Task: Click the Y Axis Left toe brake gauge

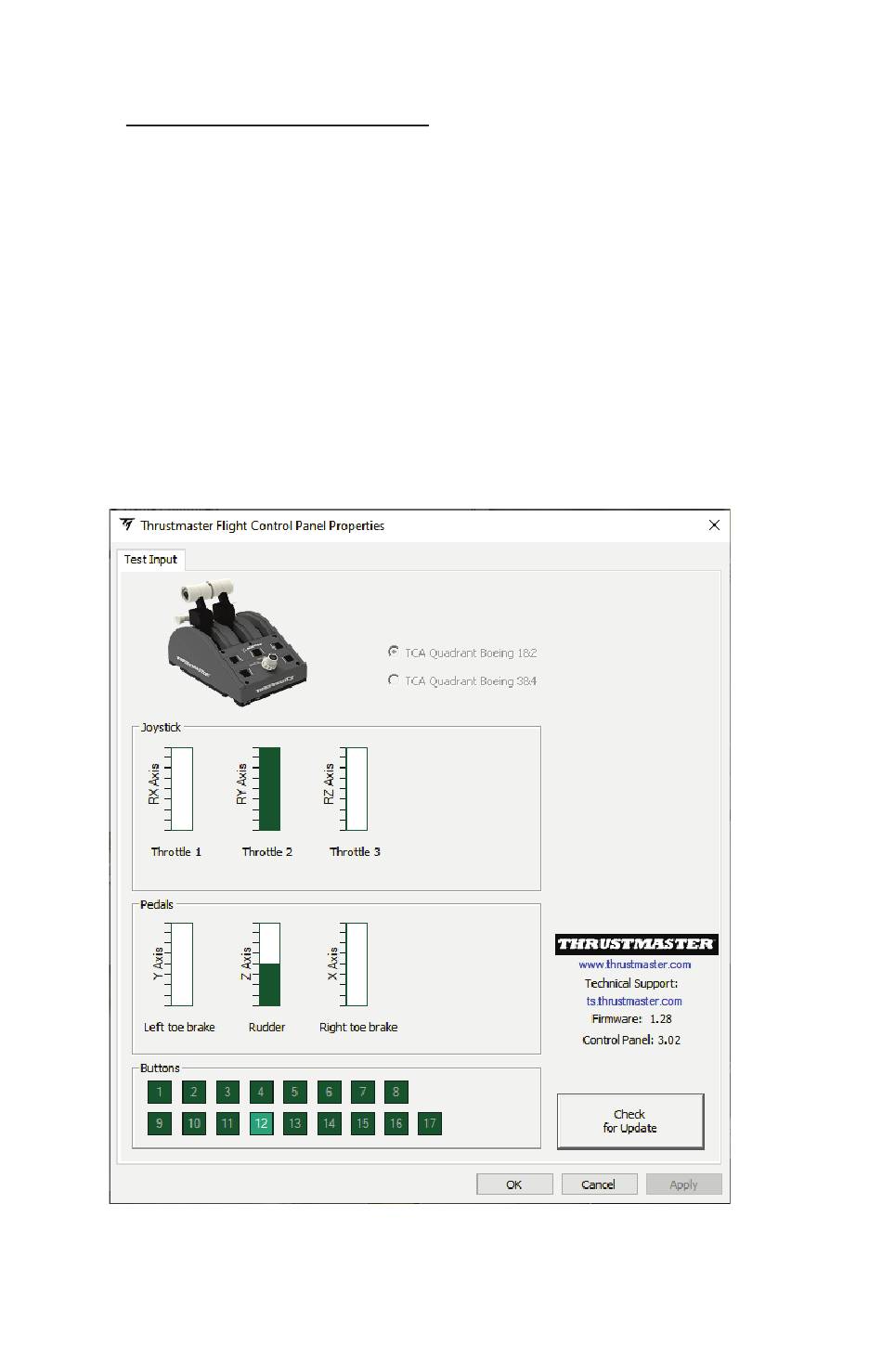Action: coord(180,964)
